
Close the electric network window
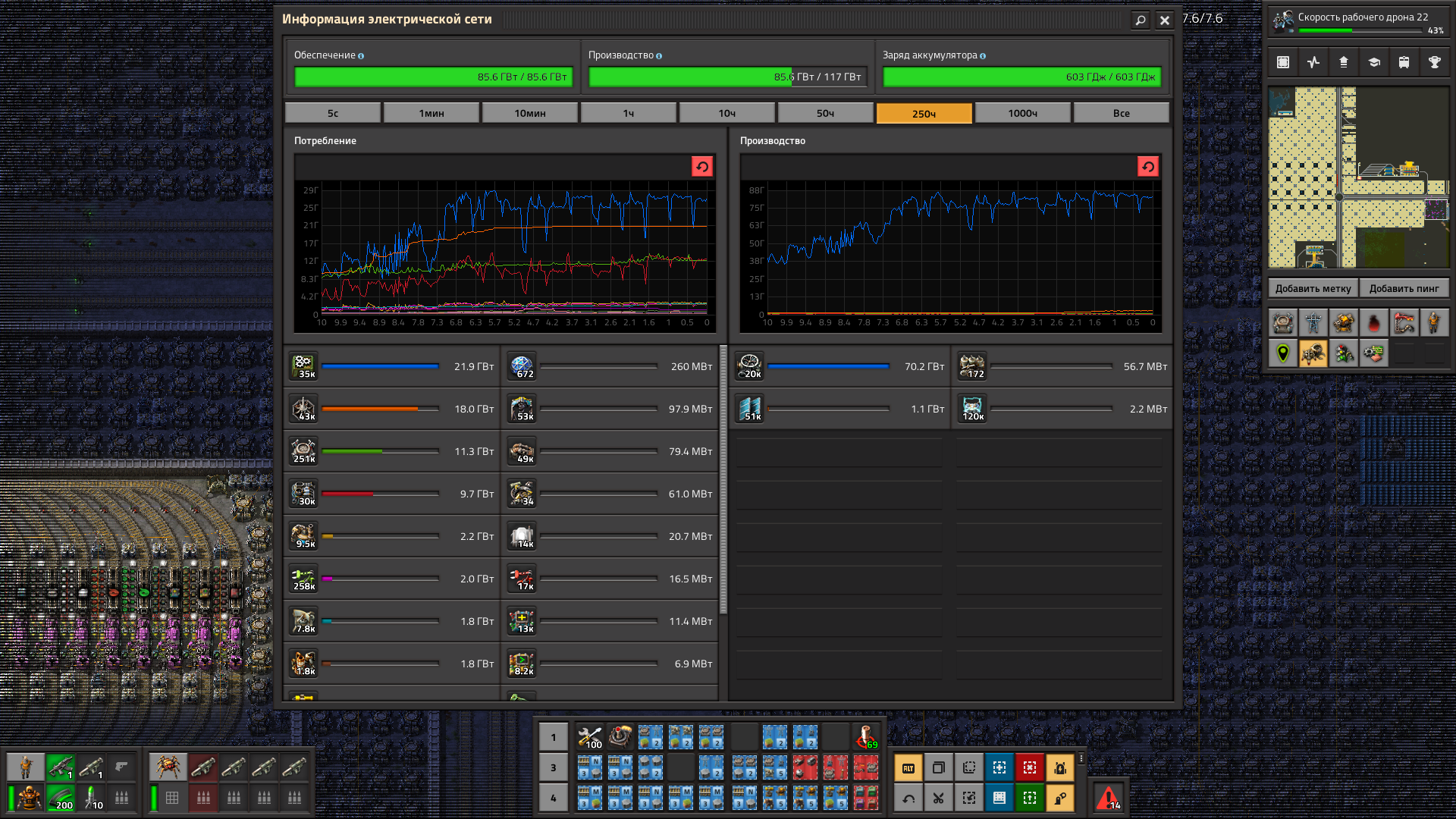(x=1165, y=20)
